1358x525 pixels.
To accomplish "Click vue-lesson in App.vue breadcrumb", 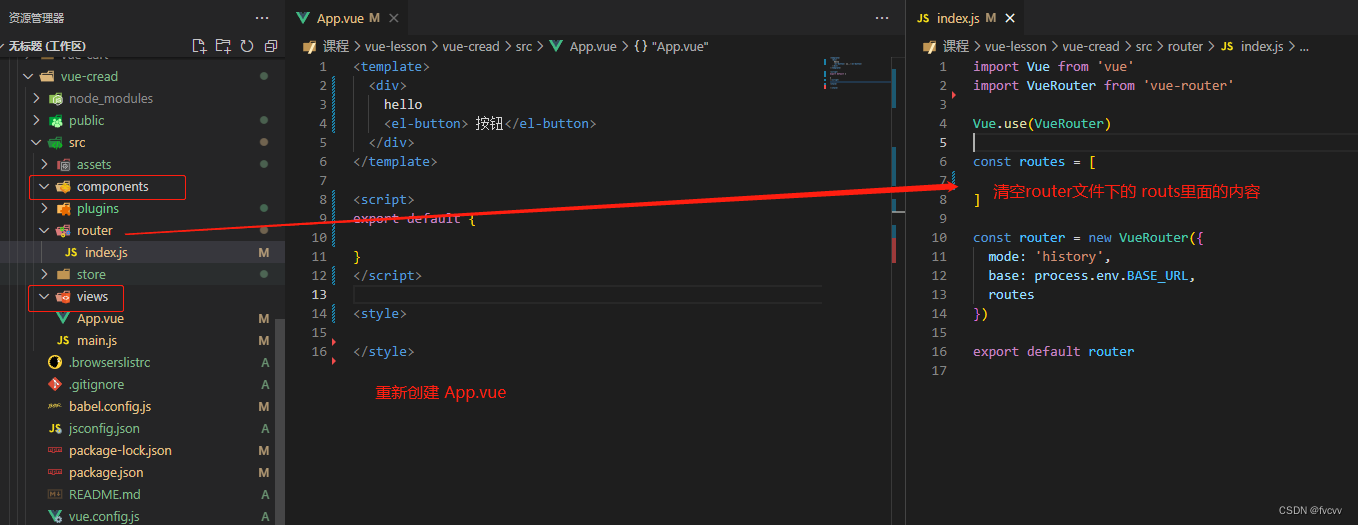I will 394,46.
